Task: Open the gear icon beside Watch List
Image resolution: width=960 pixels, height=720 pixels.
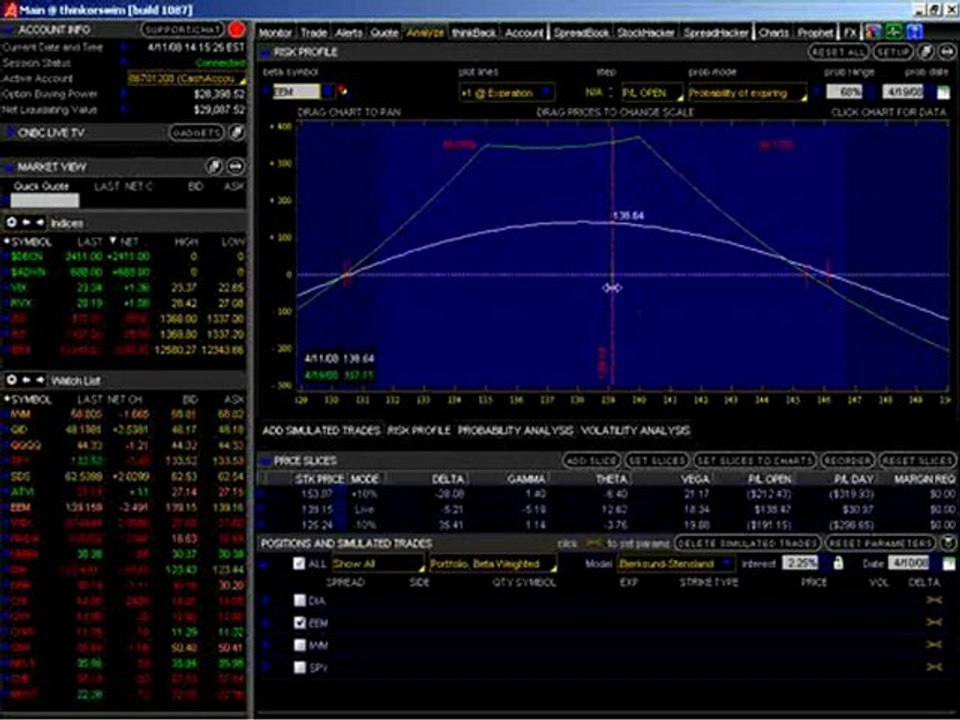Action: click(11, 380)
